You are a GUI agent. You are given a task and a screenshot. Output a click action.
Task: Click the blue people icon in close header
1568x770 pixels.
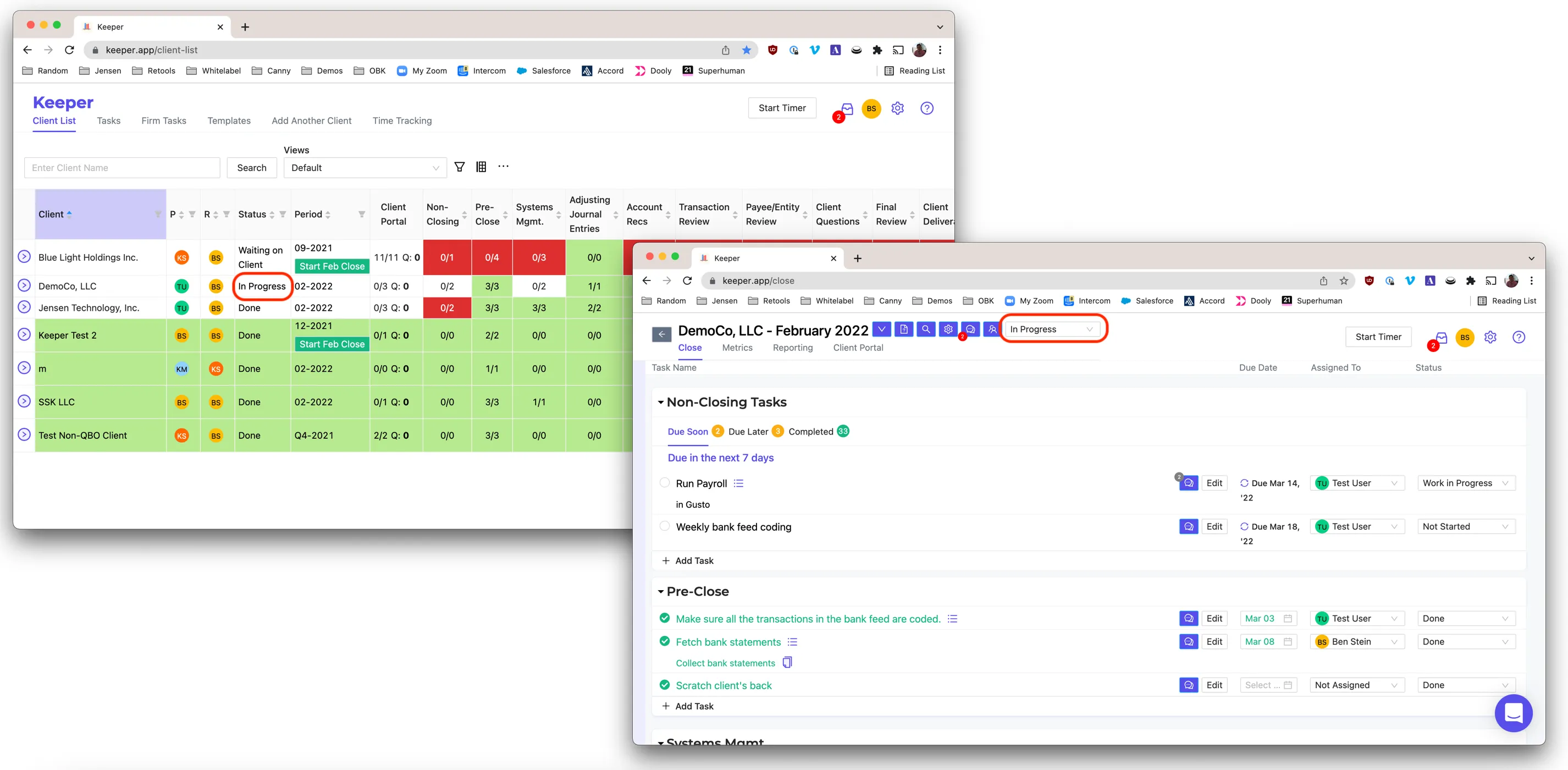[x=992, y=329]
